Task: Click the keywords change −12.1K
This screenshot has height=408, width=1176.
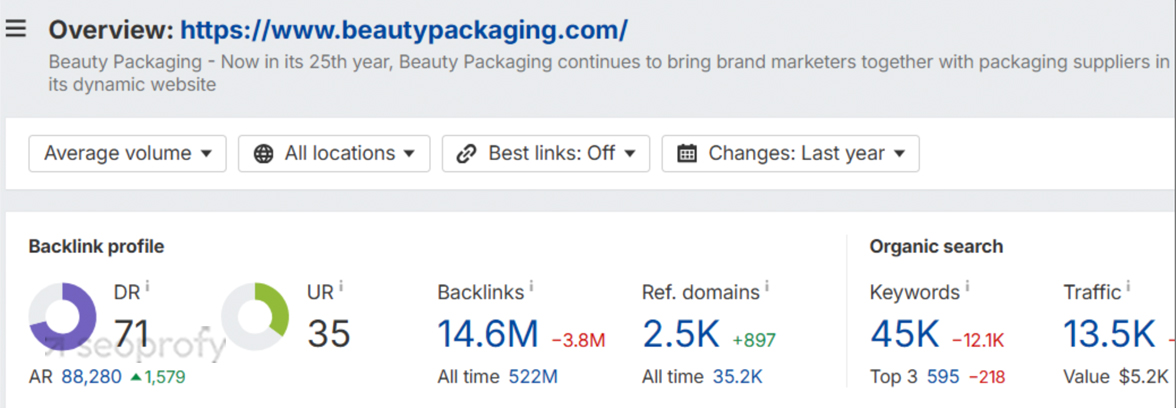Action: (x=979, y=340)
